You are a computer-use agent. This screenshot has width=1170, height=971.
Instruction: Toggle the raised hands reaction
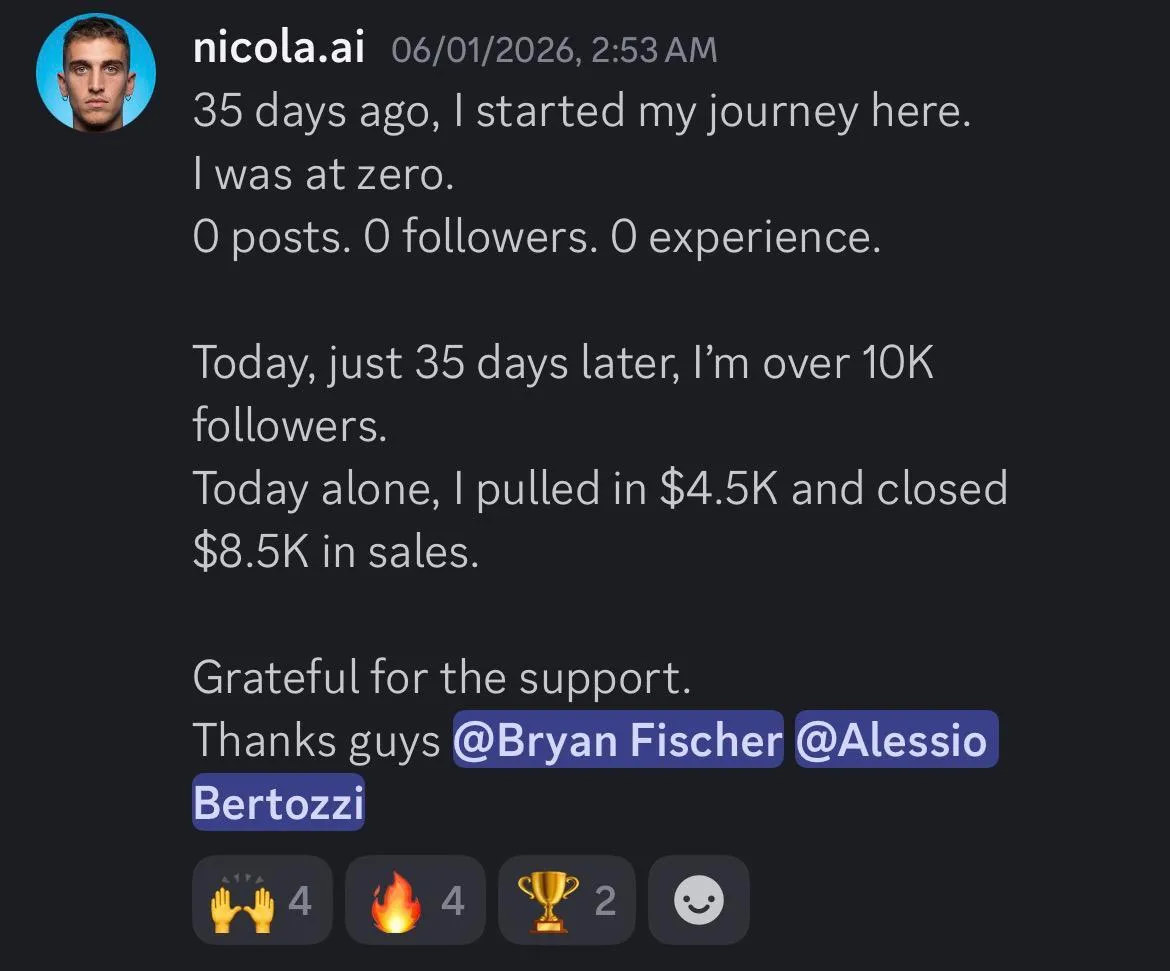click(262, 901)
